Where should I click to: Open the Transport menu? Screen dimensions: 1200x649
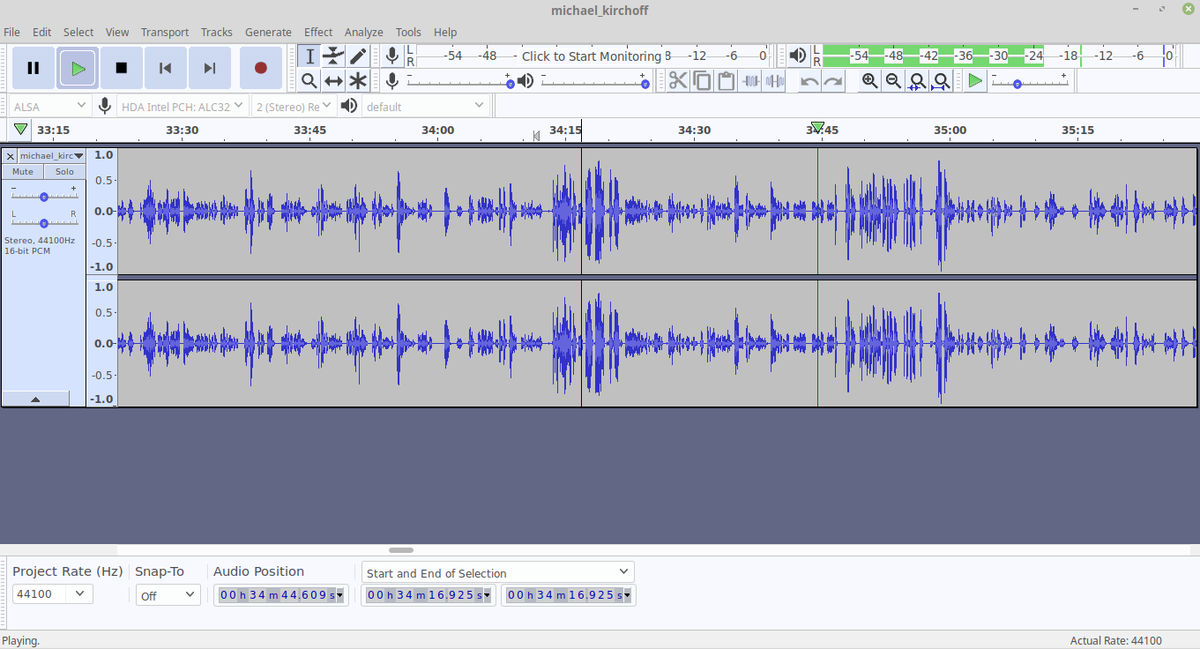pyautogui.click(x=164, y=32)
